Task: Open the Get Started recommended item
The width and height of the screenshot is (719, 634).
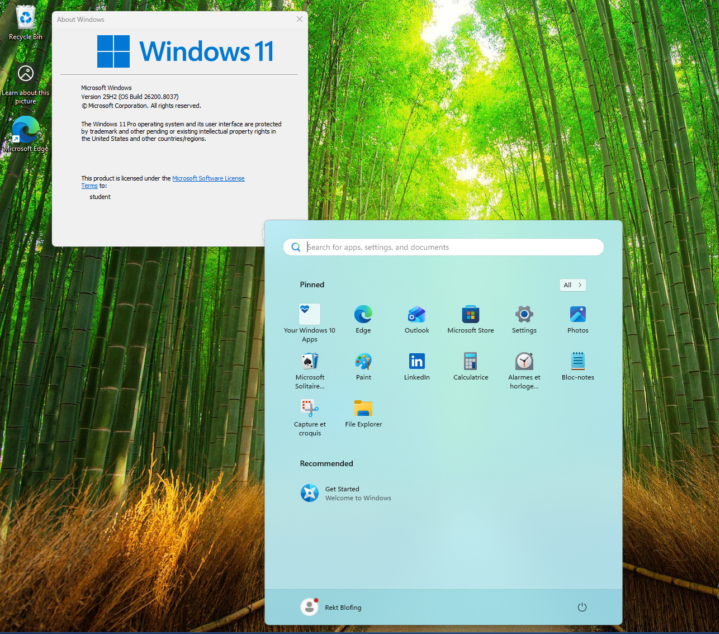Action: coord(346,493)
